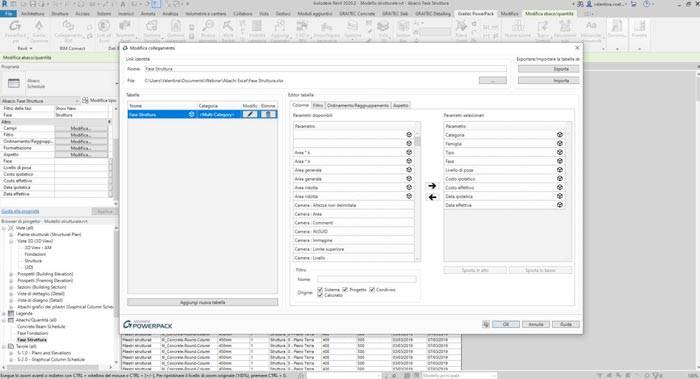The image size is (700, 379).
Task: Click the cube icon beside second Area ridotta row
Action: pyautogui.click(x=409, y=196)
